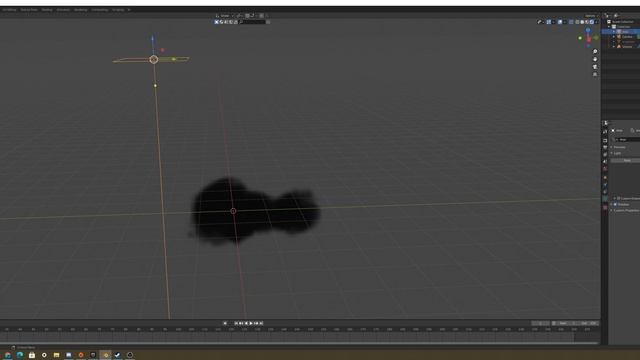Open Microsoft Edge from the taskbar
Image resolution: width=640 pixels, height=360 pixels.
[x=20, y=355]
